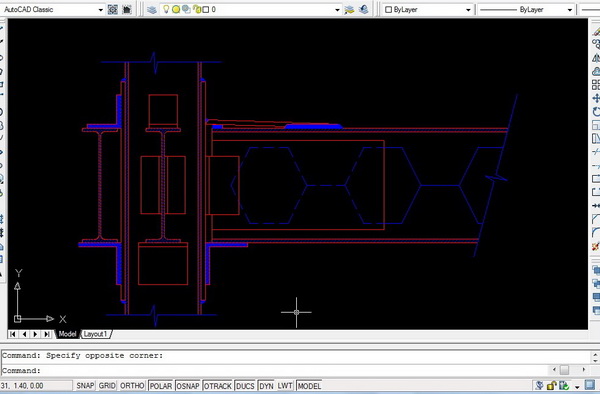Expand the layer list dropdown arrow
Image resolution: width=600 pixels, height=394 pixels.
tap(337, 10)
